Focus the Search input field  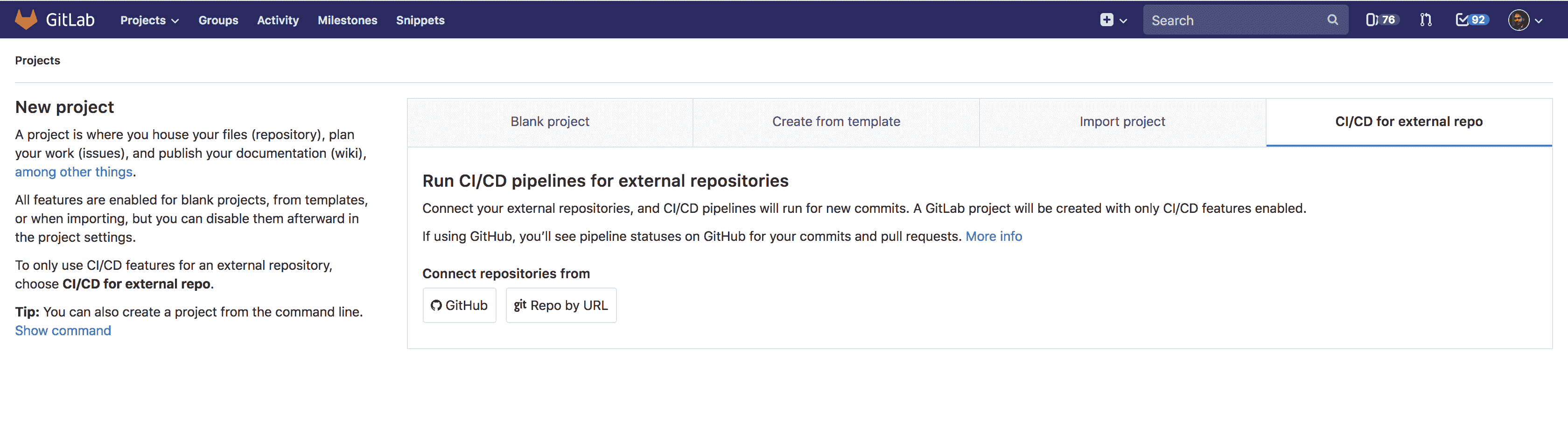click(1236, 20)
